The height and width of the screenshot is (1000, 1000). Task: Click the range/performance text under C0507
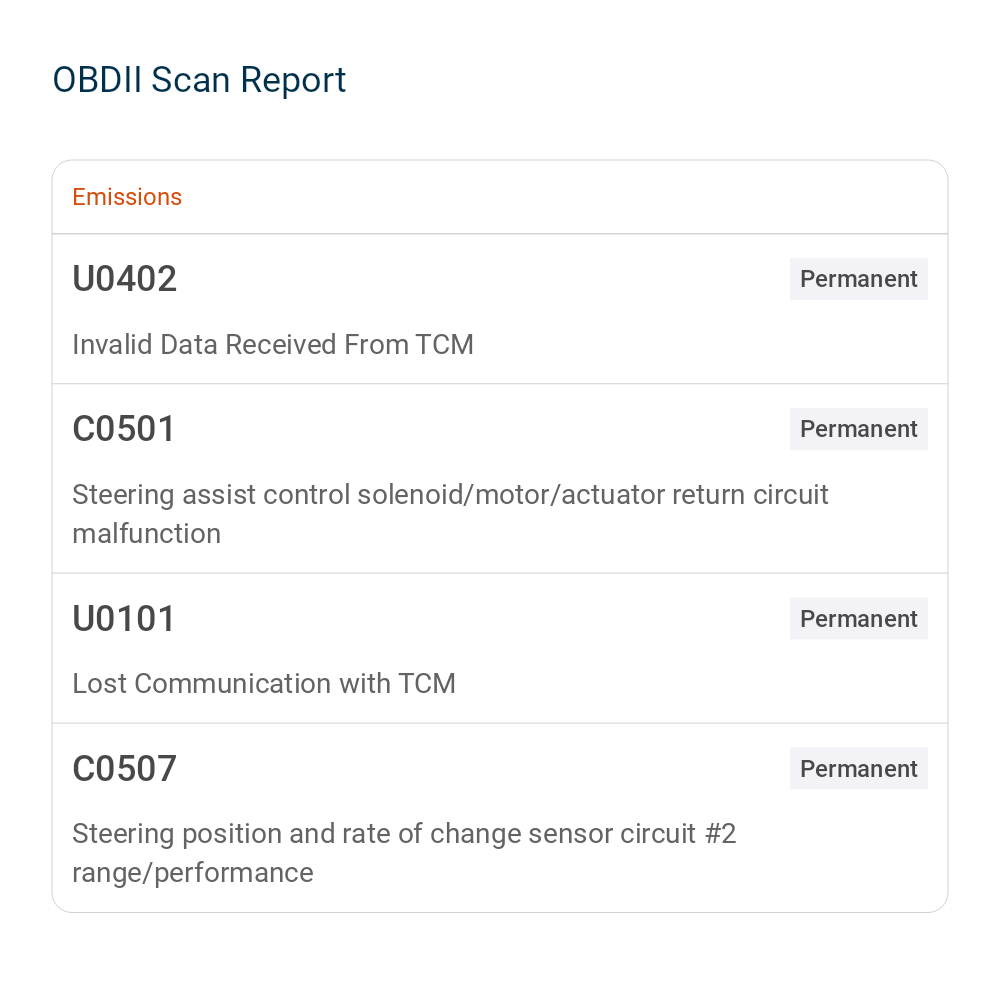click(x=193, y=873)
